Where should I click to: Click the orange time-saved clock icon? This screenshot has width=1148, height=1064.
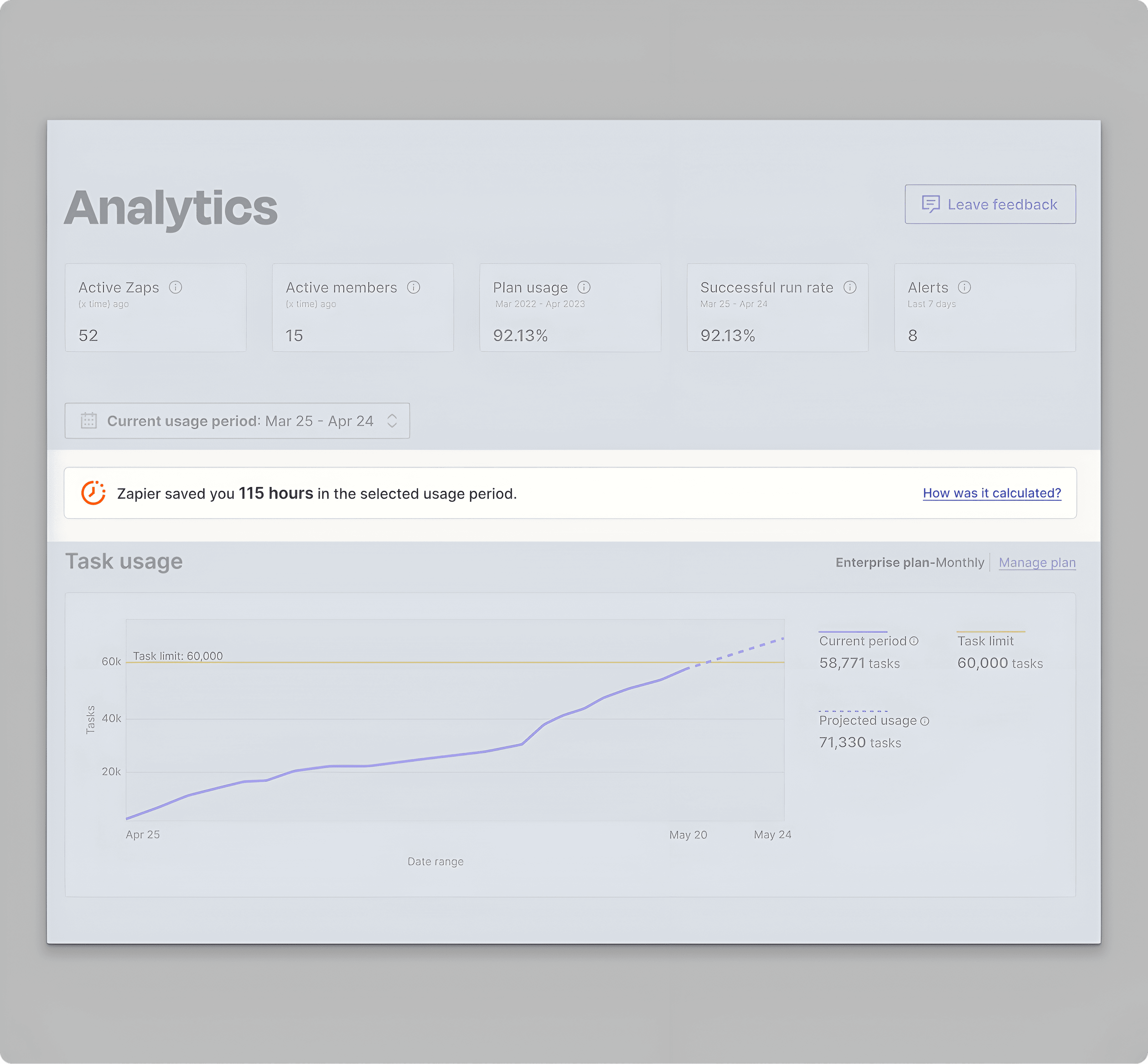point(93,493)
